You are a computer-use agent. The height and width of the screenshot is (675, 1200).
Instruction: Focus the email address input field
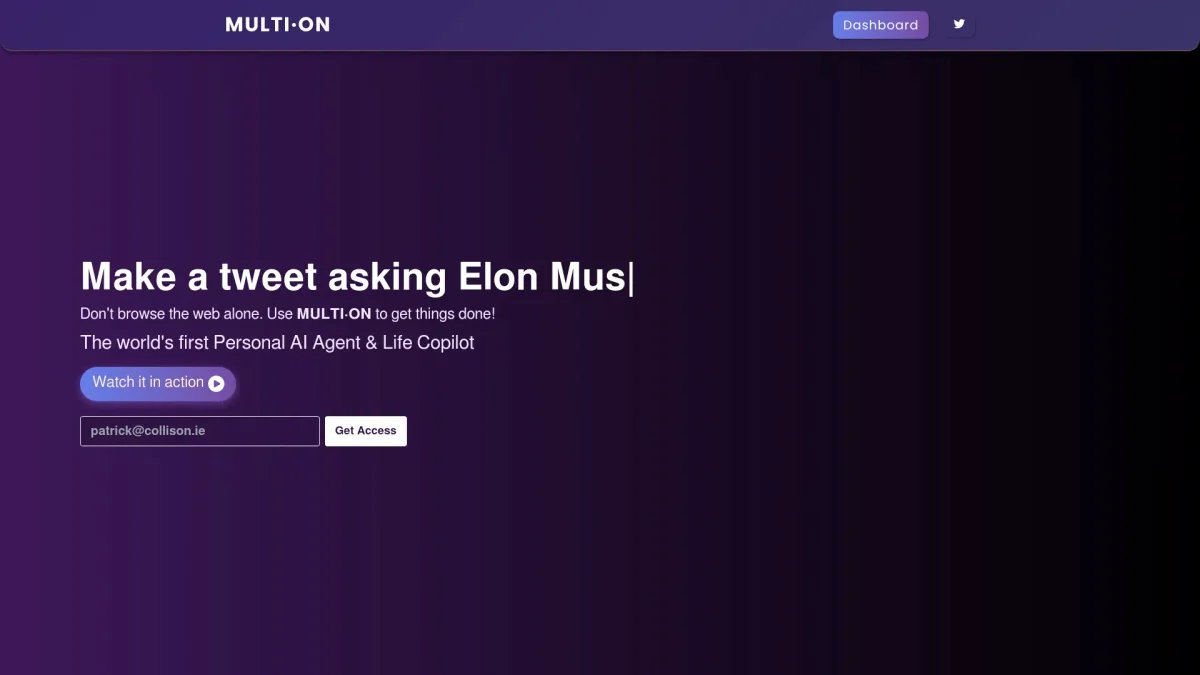200,431
